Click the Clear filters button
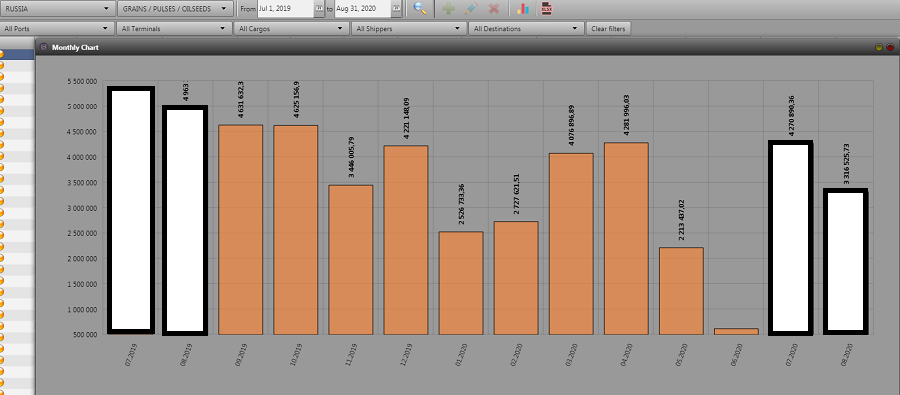The height and width of the screenshot is (395, 900). pos(608,28)
